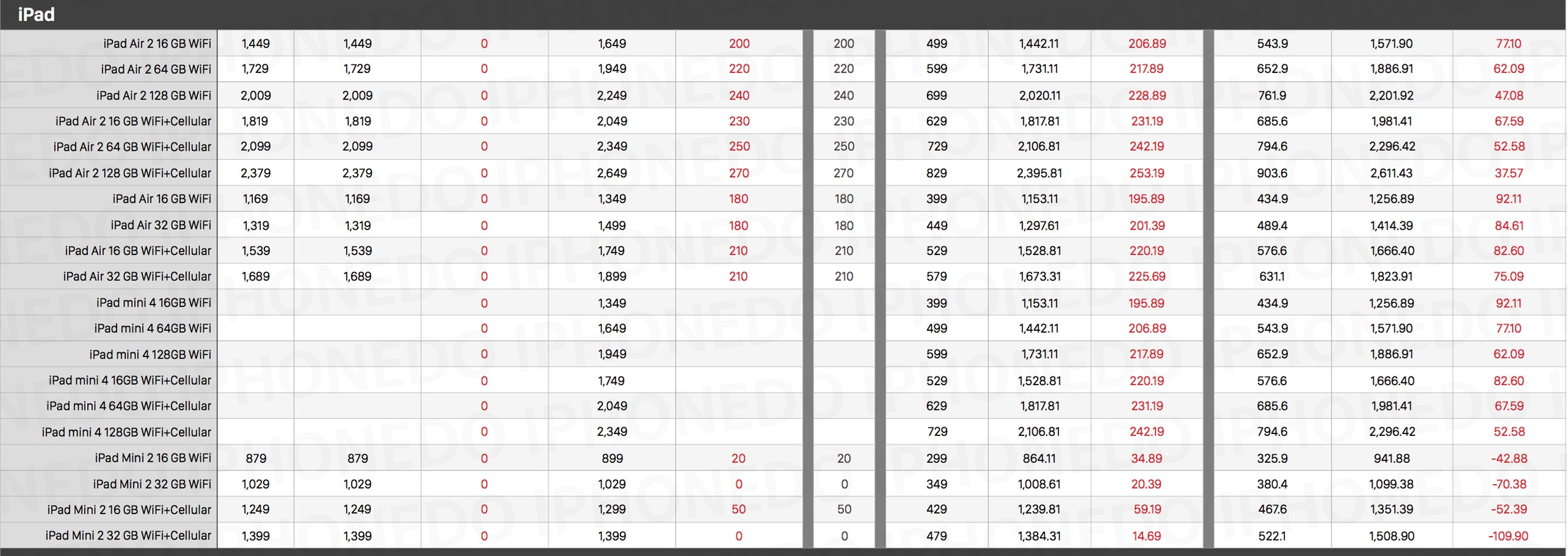The width and height of the screenshot is (1568, 556).
Task: Click the 2,020.11 value cell
Action: tap(1039, 95)
